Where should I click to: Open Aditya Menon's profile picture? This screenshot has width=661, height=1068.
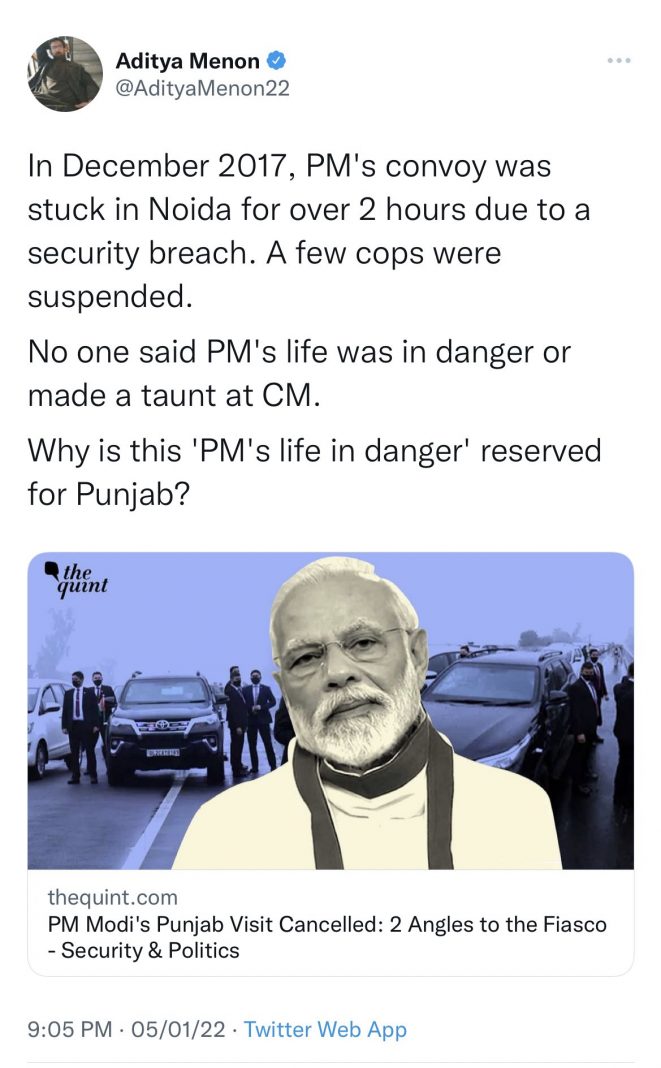coord(65,74)
